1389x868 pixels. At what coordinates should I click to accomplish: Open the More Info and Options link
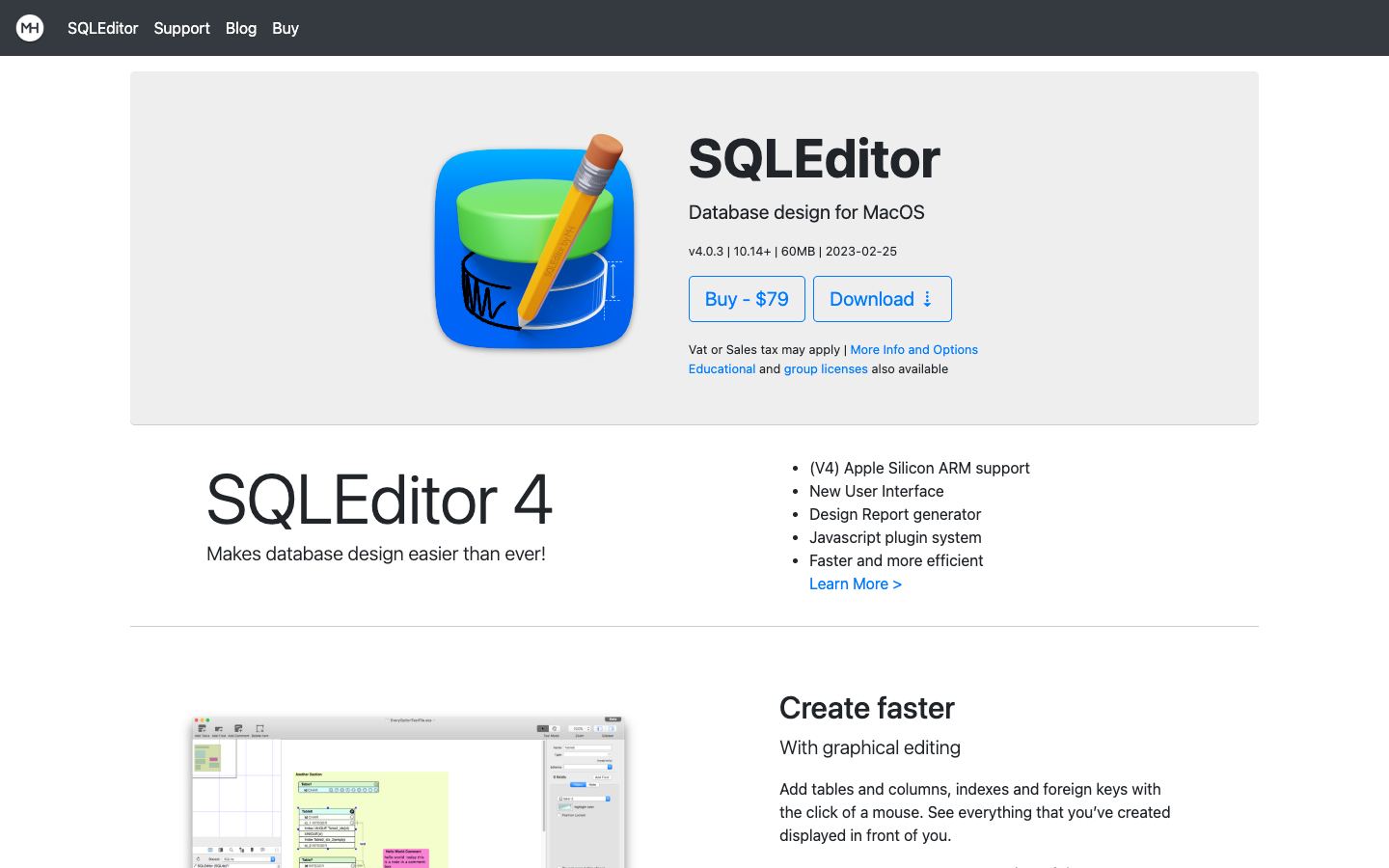click(913, 349)
